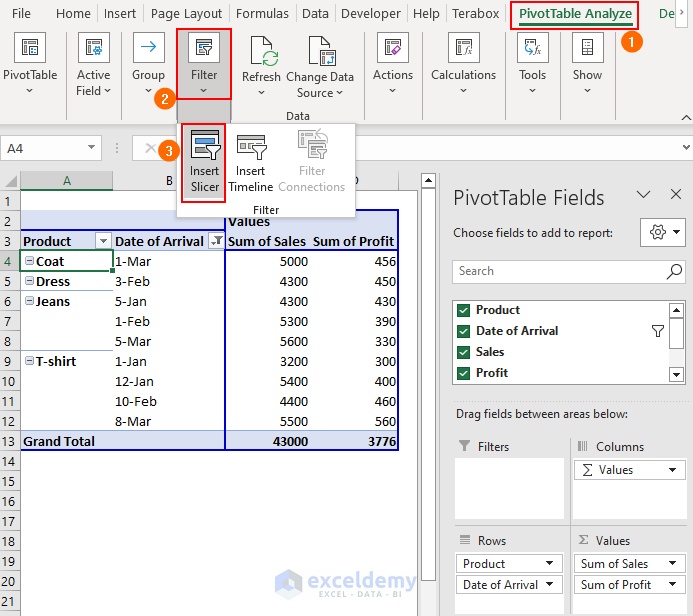The image size is (693, 616).
Task: Collapse the Jeans group in pivot table
Action: point(29,302)
